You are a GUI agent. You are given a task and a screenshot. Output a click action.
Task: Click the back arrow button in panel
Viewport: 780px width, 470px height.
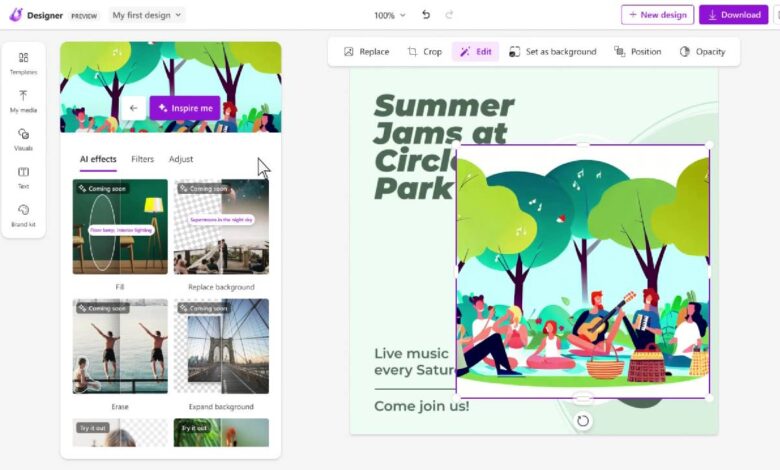pyautogui.click(x=133, y=108)
